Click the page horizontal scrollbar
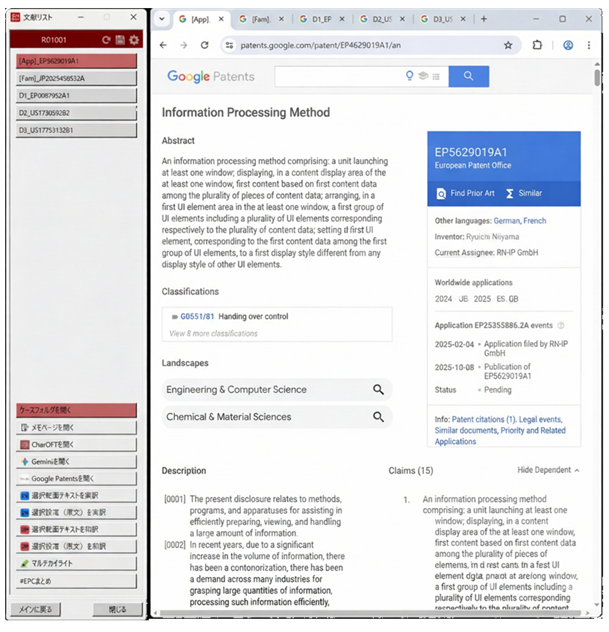The image size is (609, 632). tap(370, 613)
